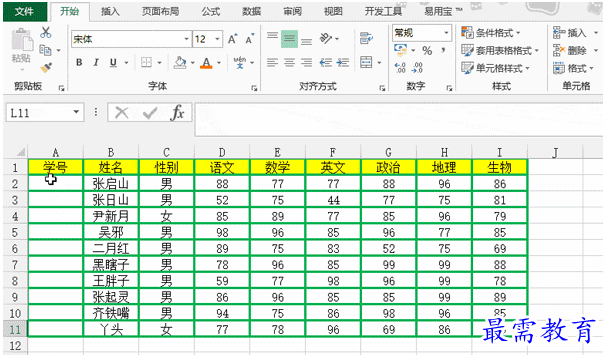Click the formula bar cancel X button
Viewport: 604px width, 362px height.
[122, 113]
